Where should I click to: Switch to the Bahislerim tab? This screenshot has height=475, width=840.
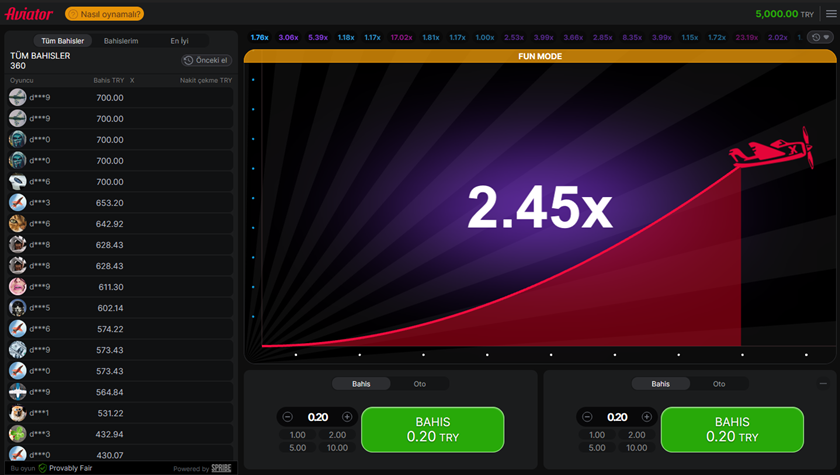[x=121, y=41]
